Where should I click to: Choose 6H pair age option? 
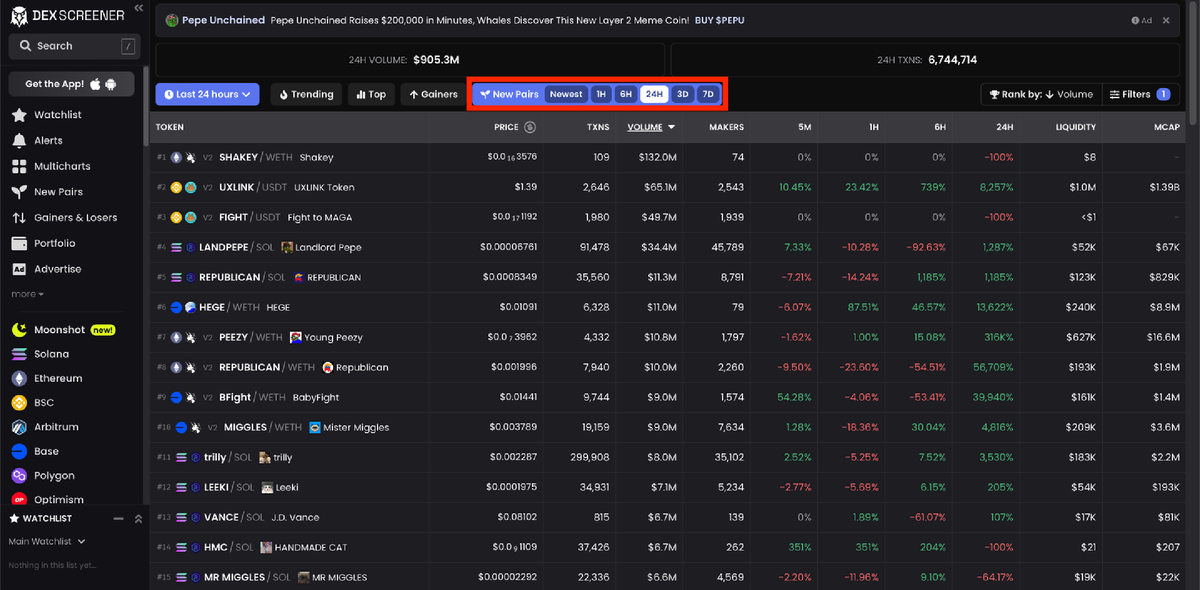tap(625, 94)
